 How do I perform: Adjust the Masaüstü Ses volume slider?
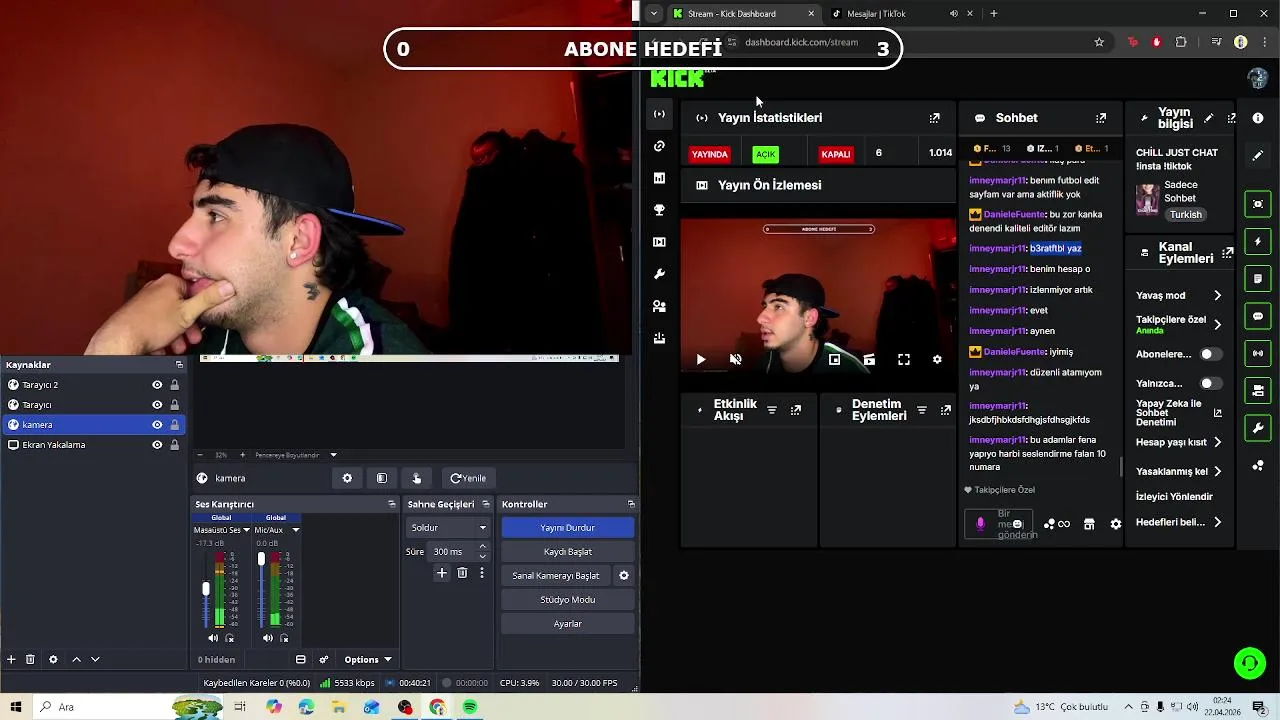coord(206,589)
